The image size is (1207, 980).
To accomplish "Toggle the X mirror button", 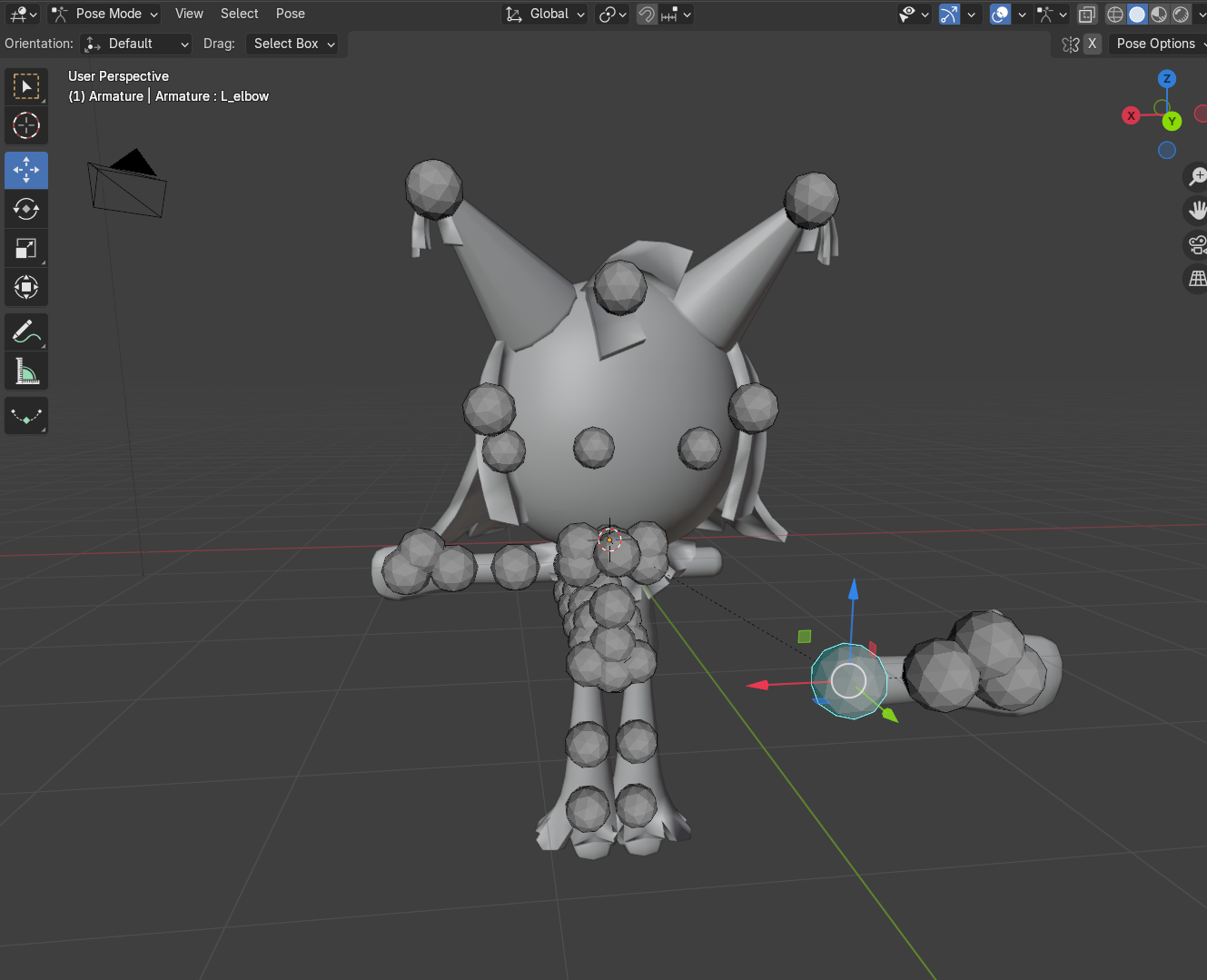I will (1093, 44).
